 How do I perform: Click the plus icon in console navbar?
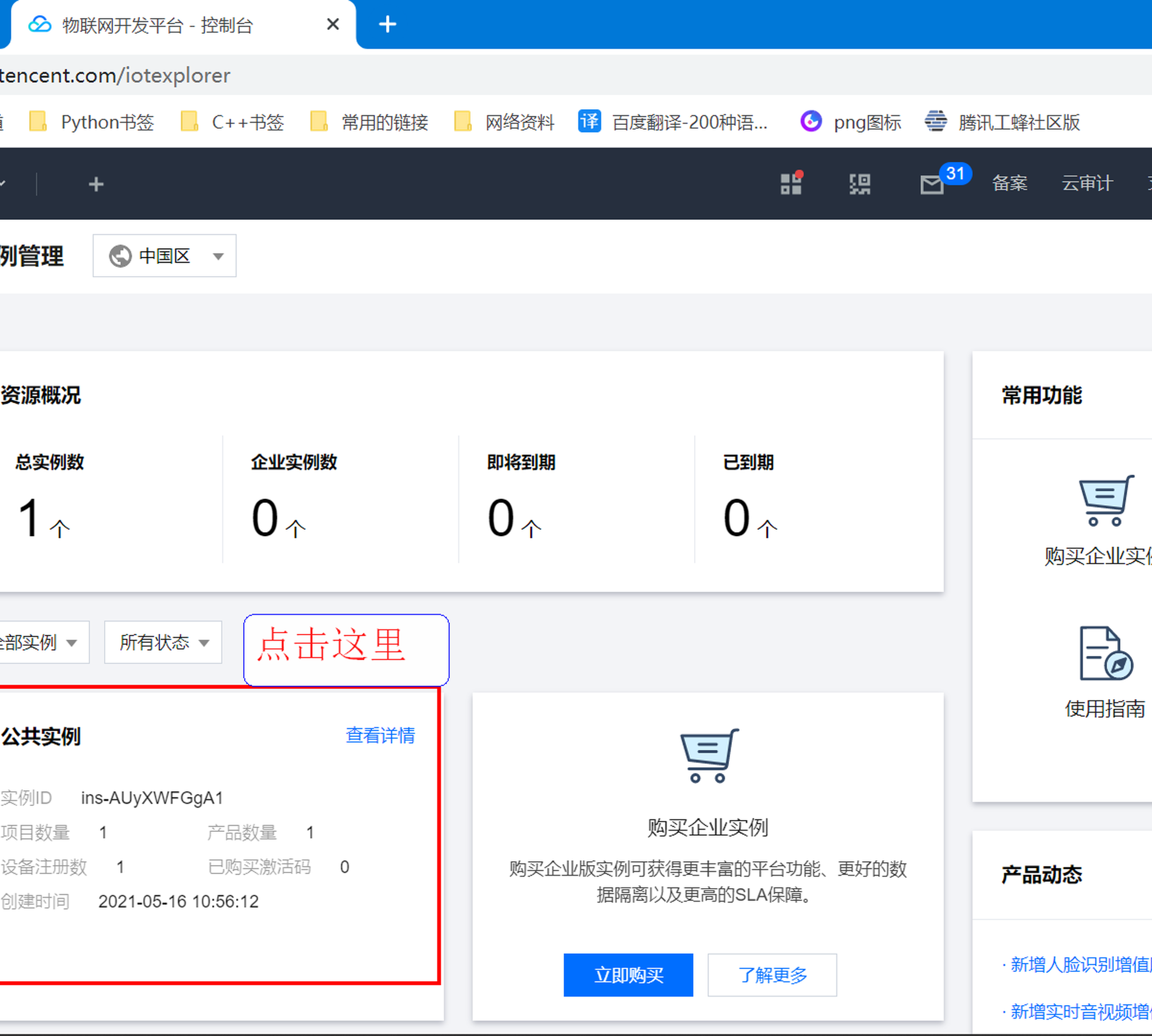(x=96, y=184)
